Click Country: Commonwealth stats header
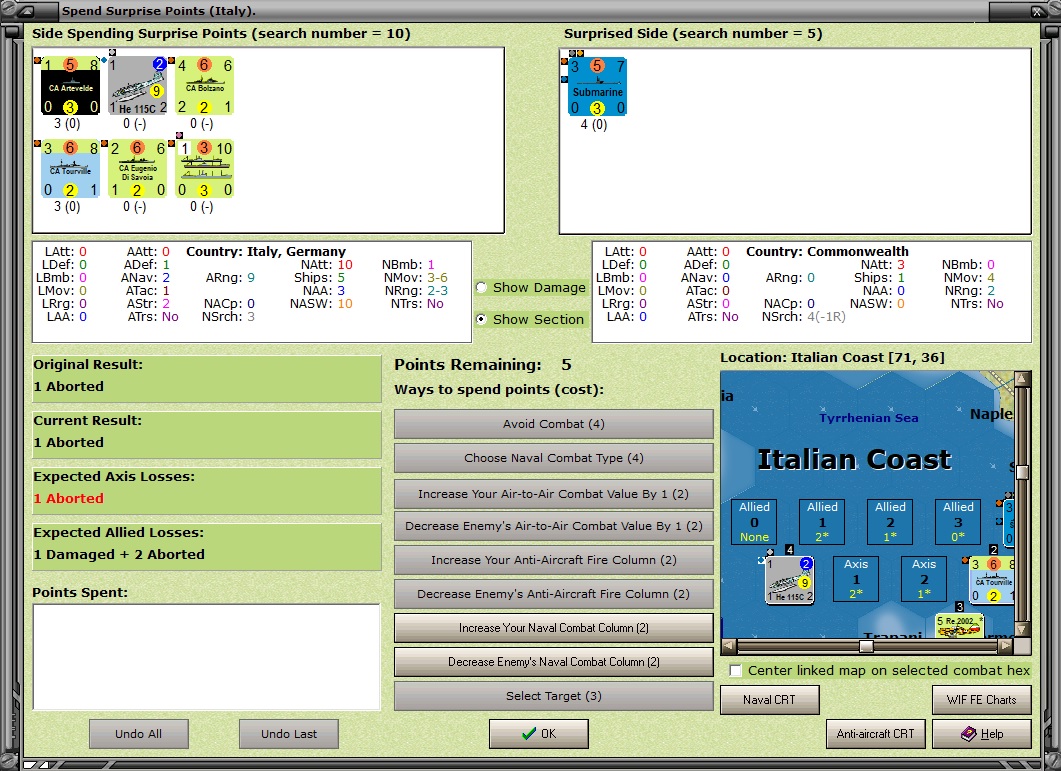1061x771 pixels. pos(827,252)
